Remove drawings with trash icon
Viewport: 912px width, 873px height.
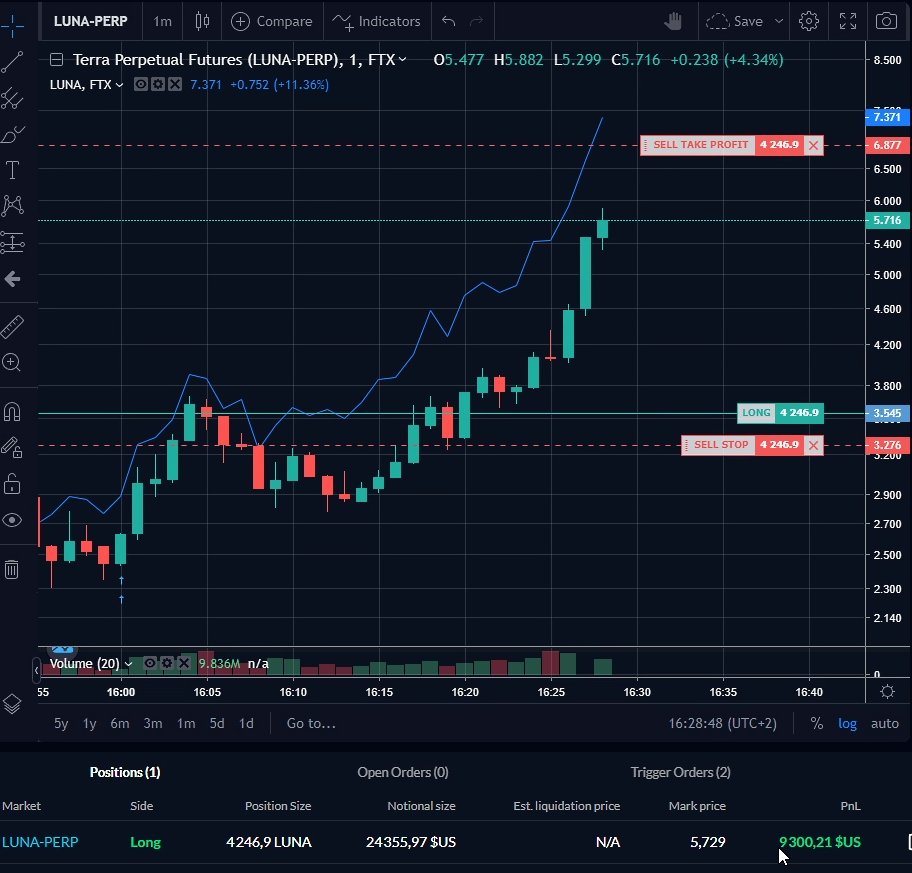(12, 569)
